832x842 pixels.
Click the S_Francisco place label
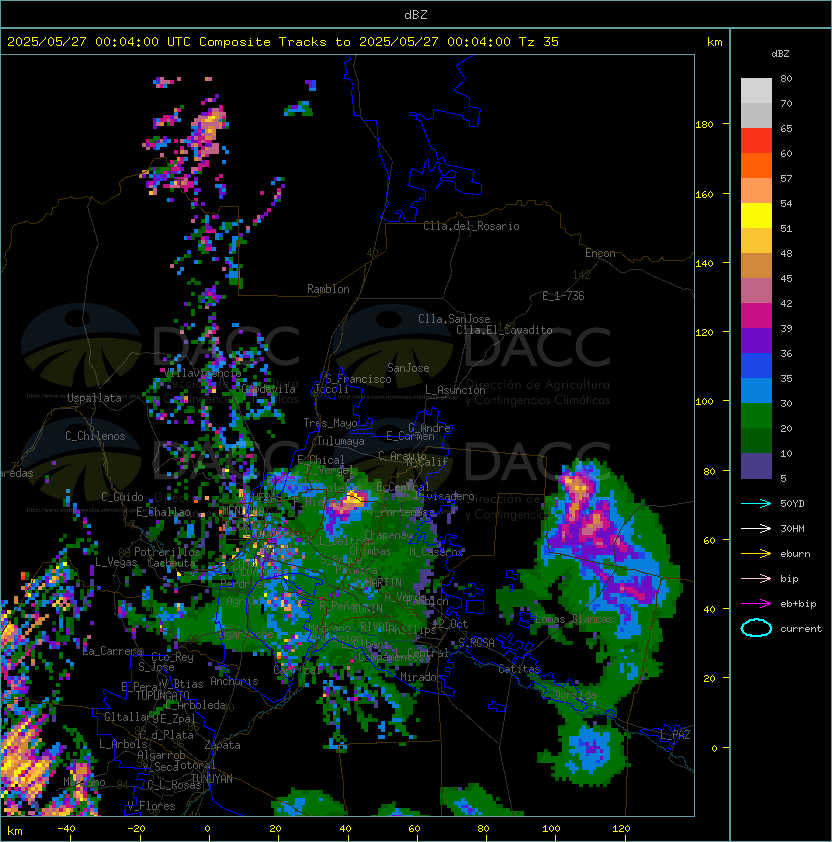click(358, 379)
